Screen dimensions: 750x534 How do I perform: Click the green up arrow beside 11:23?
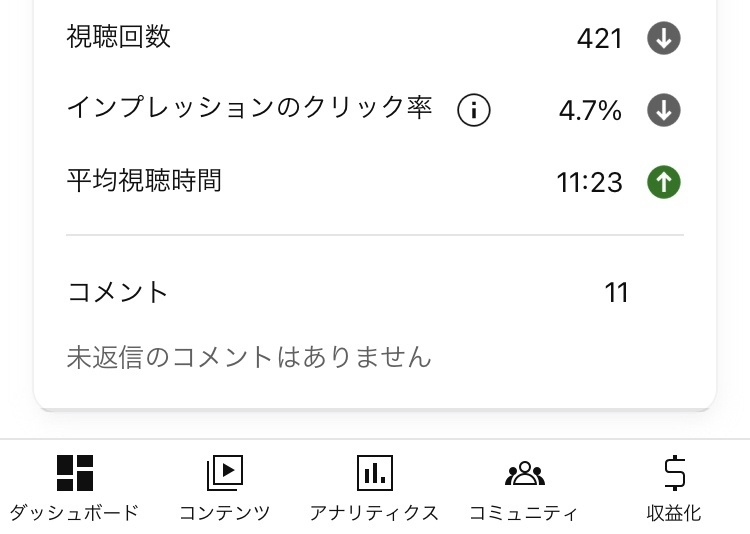click(664, 182)
